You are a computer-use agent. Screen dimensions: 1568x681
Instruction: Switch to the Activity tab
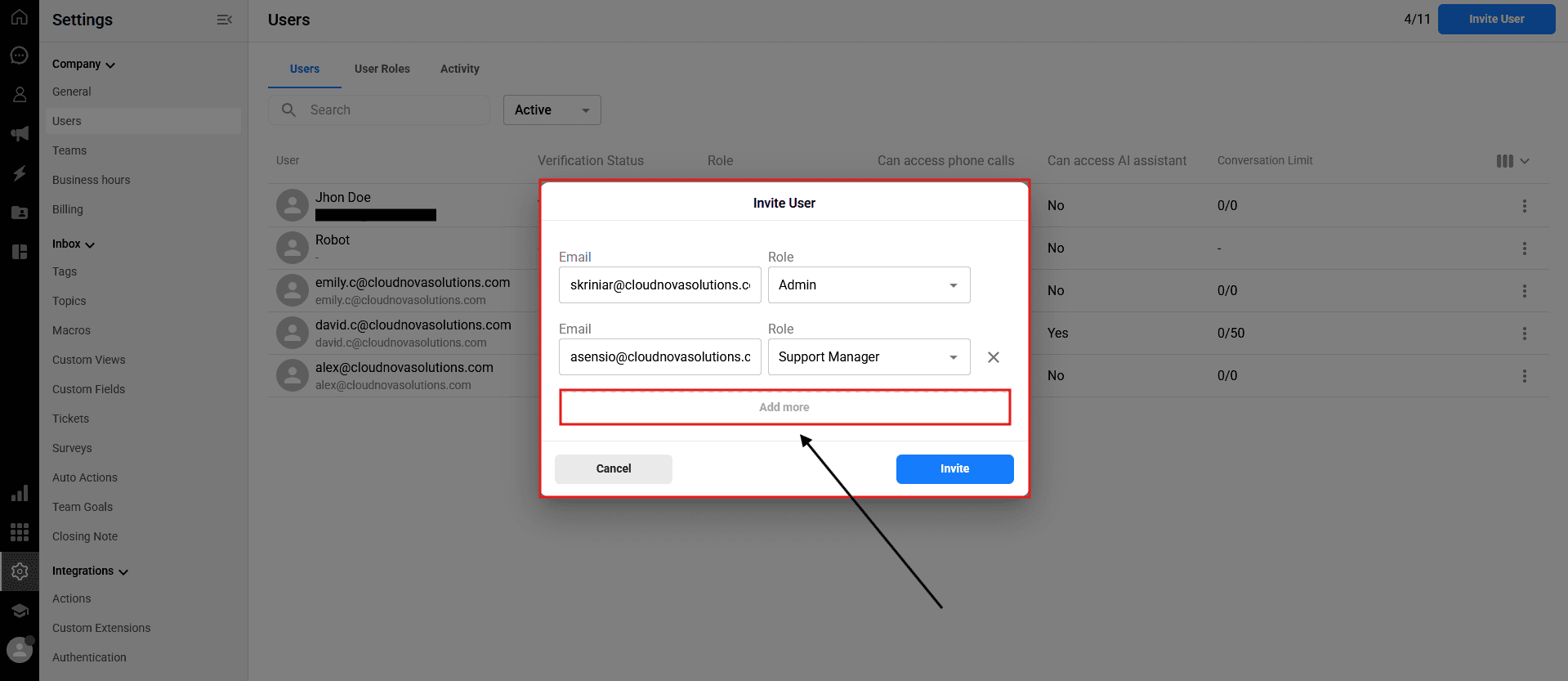point(460,69)
